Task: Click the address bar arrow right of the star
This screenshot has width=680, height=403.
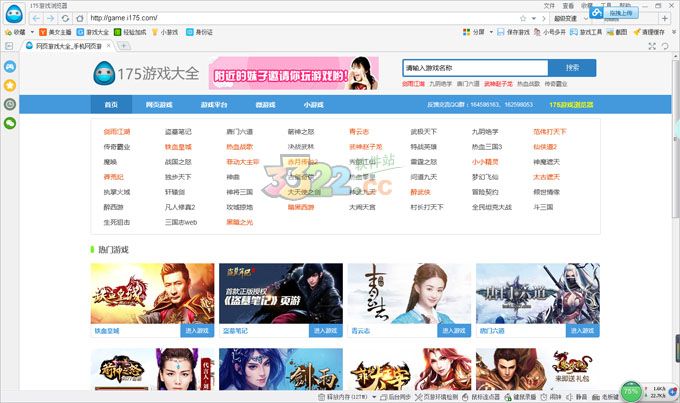Action: click(x=543, y=18)
